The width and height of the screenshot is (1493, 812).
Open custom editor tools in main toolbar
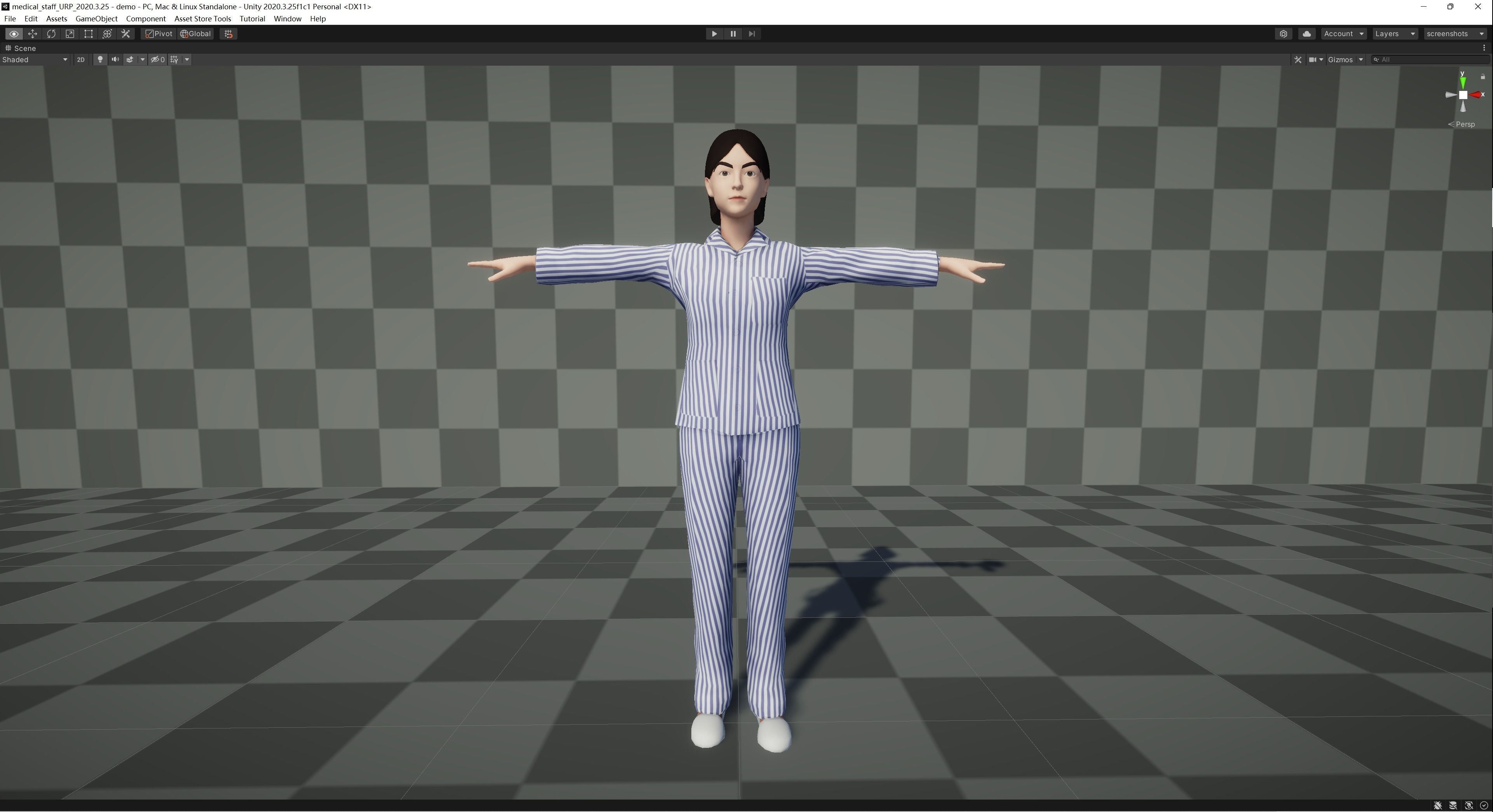click(x=126, y=34)
